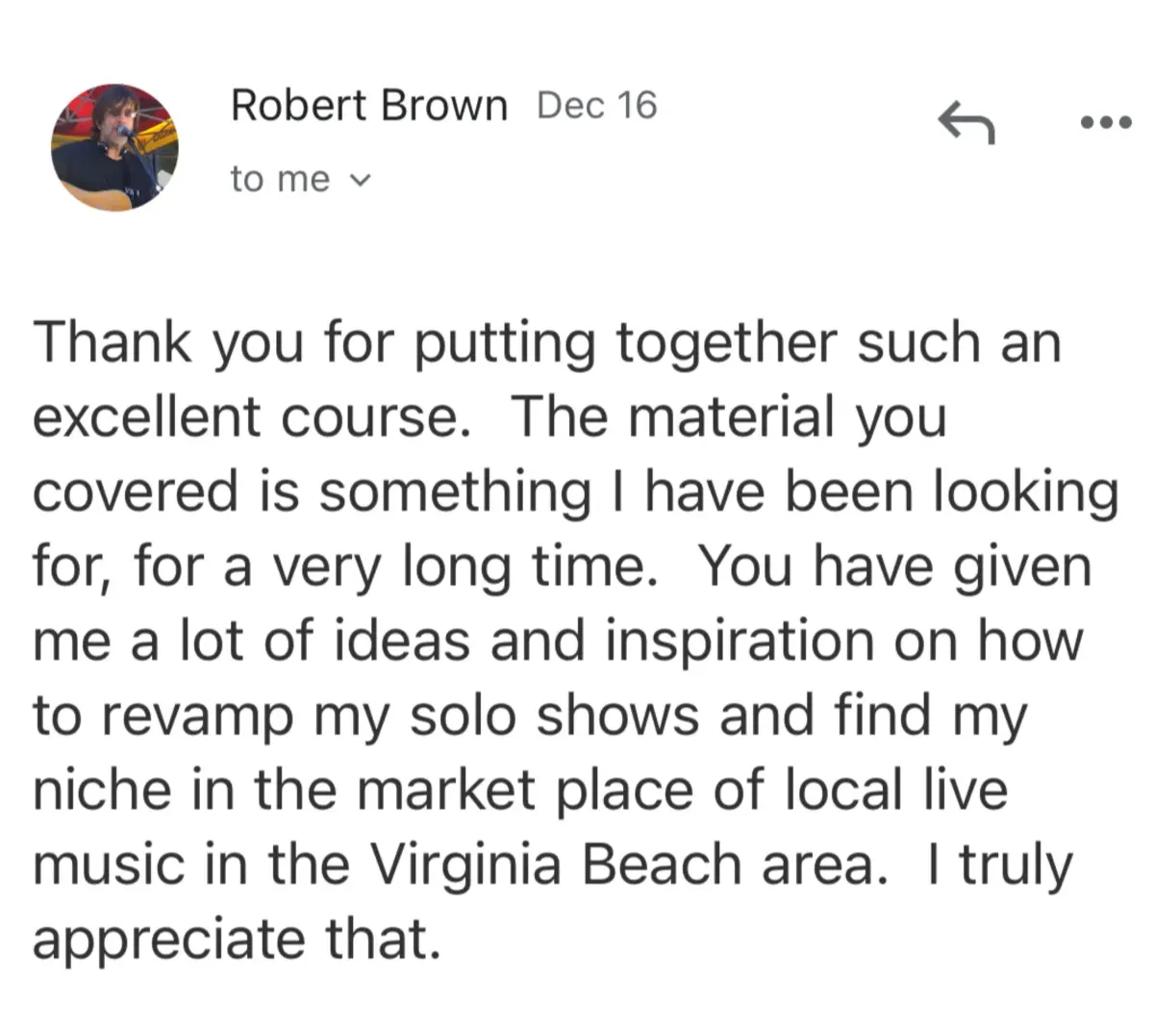Click the word 'something' in the third line
Viewport: 1154px width, 1036px height.
tap(455, 493)
